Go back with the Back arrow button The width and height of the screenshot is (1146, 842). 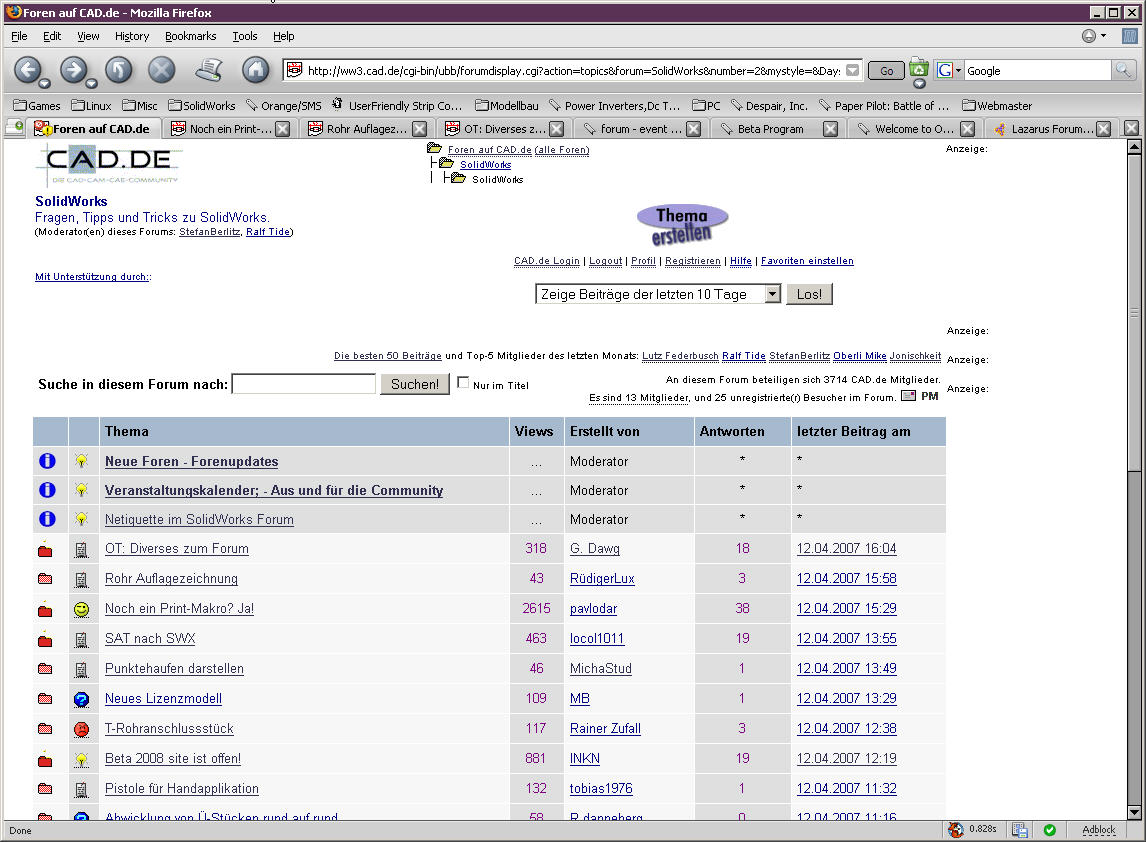(27, 70)
